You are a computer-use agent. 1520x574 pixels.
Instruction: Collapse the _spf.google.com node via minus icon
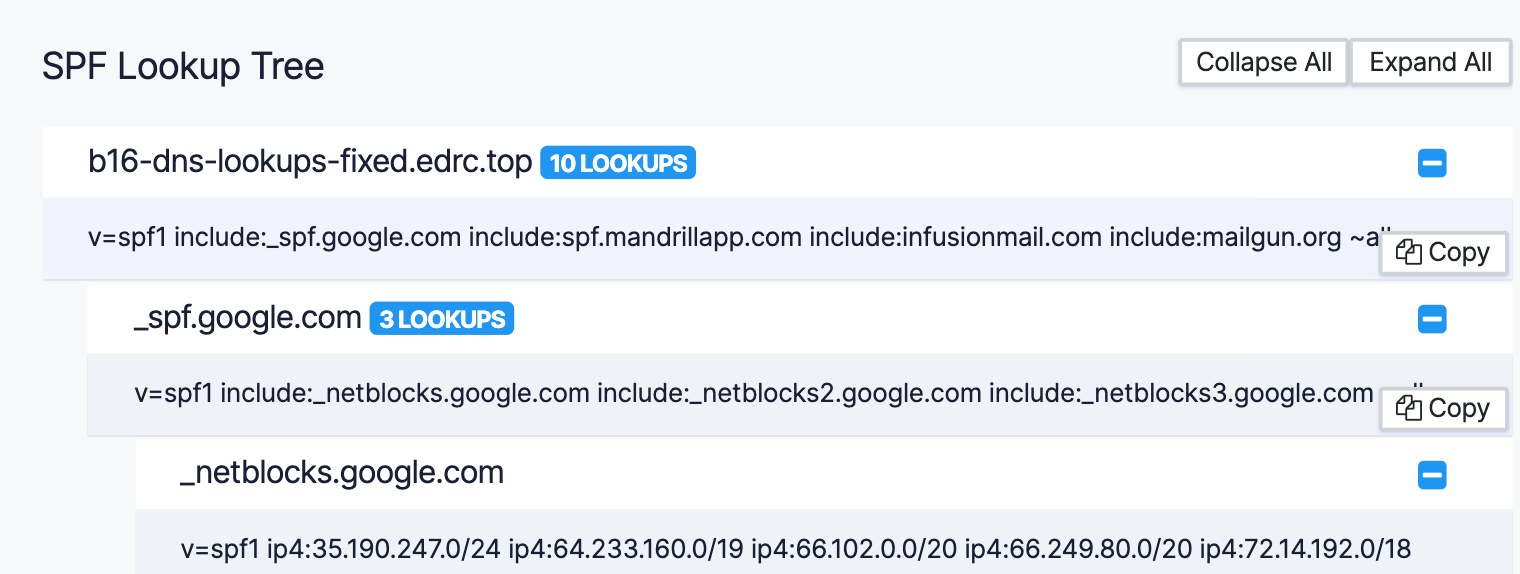1432,319
